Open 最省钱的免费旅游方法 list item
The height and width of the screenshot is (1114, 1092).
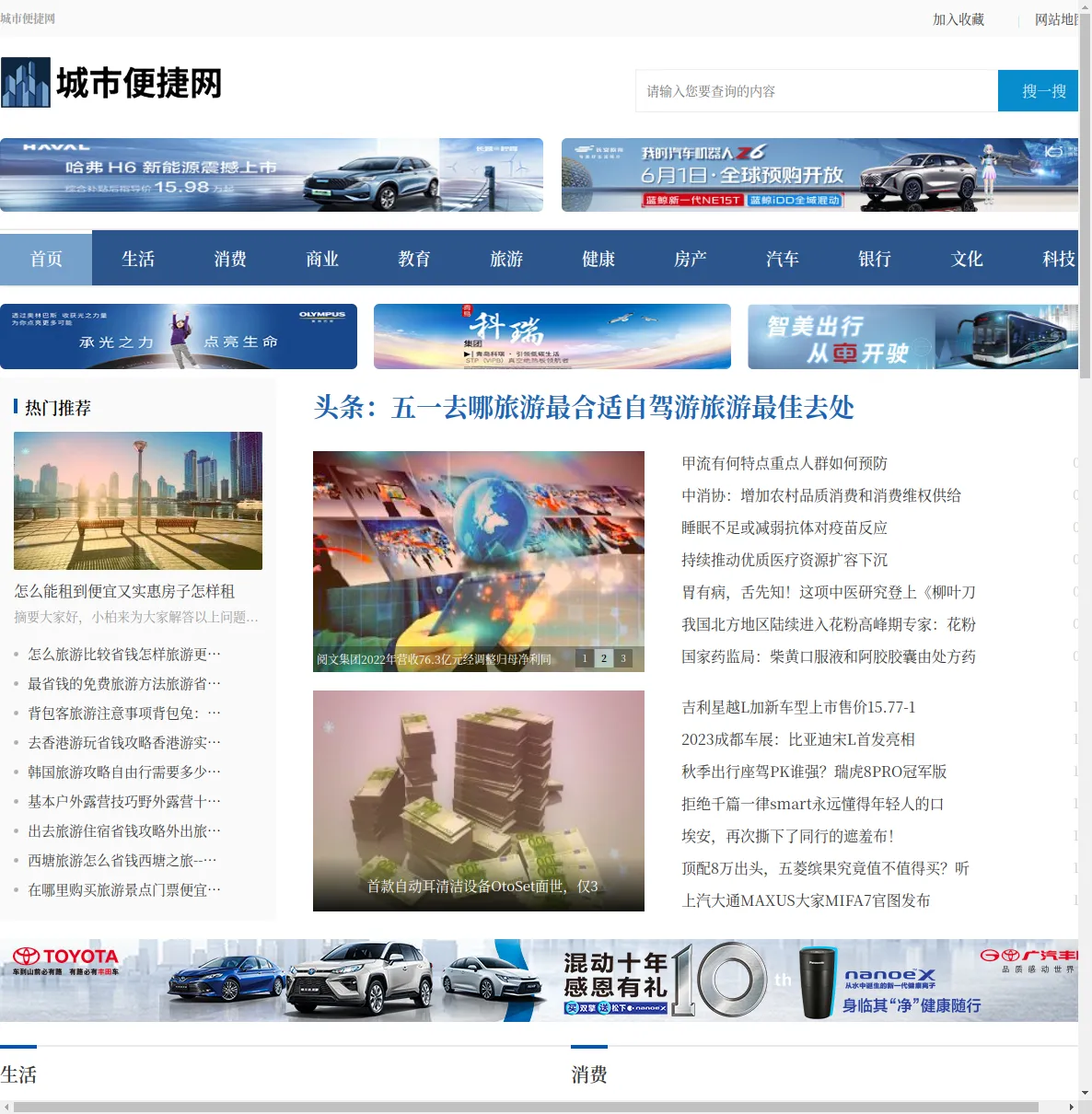124,683
